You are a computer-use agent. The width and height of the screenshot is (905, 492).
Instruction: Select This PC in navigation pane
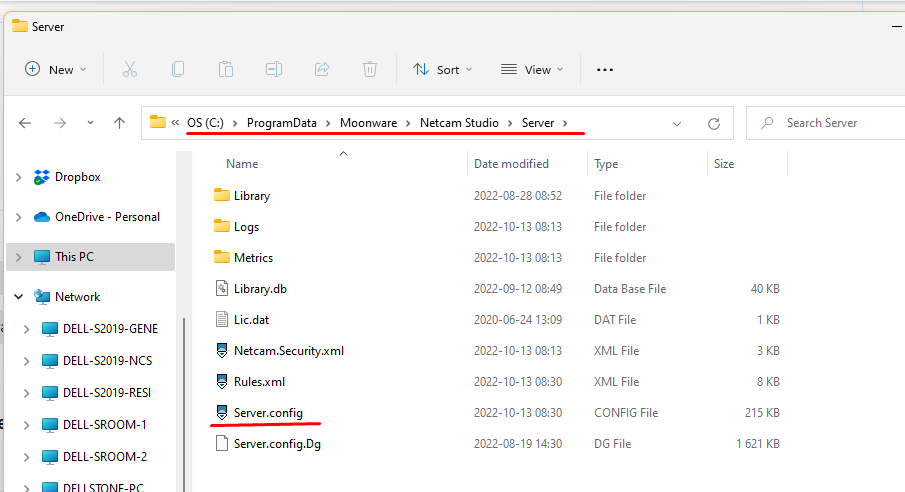tap(74, 257)
